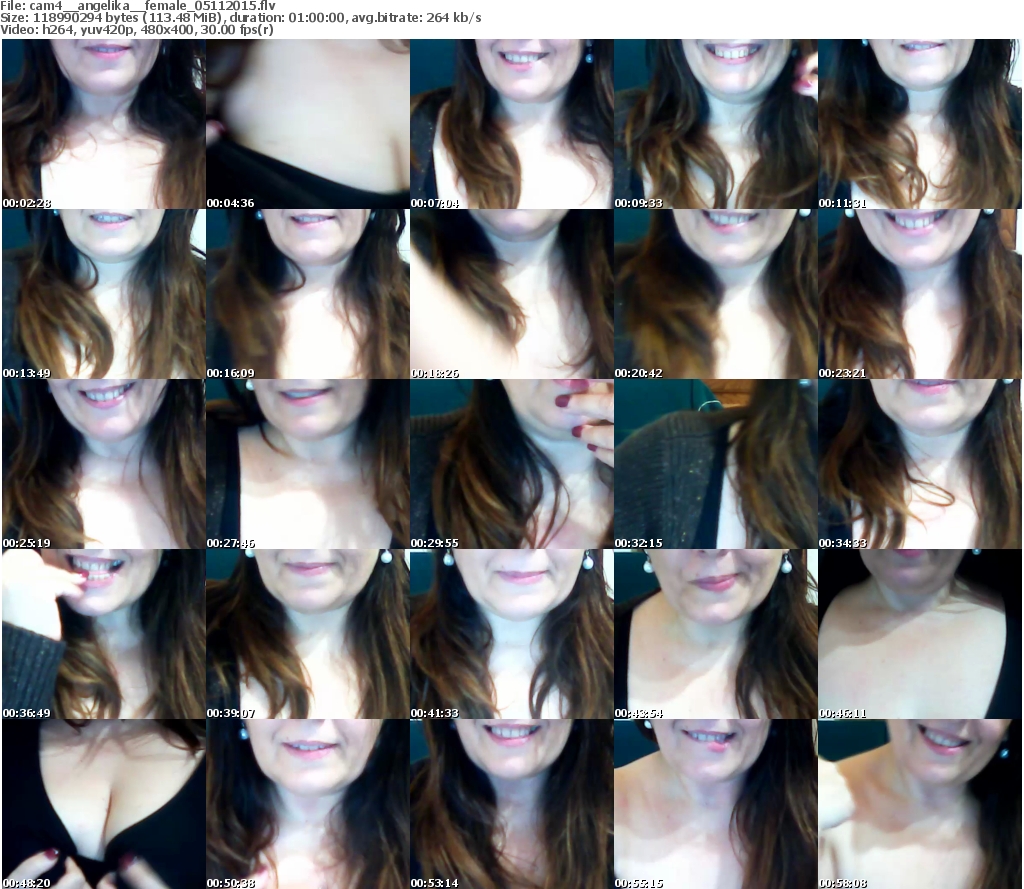
Task: Choose the thumbnail at 00:43:54
Action: 715,634
